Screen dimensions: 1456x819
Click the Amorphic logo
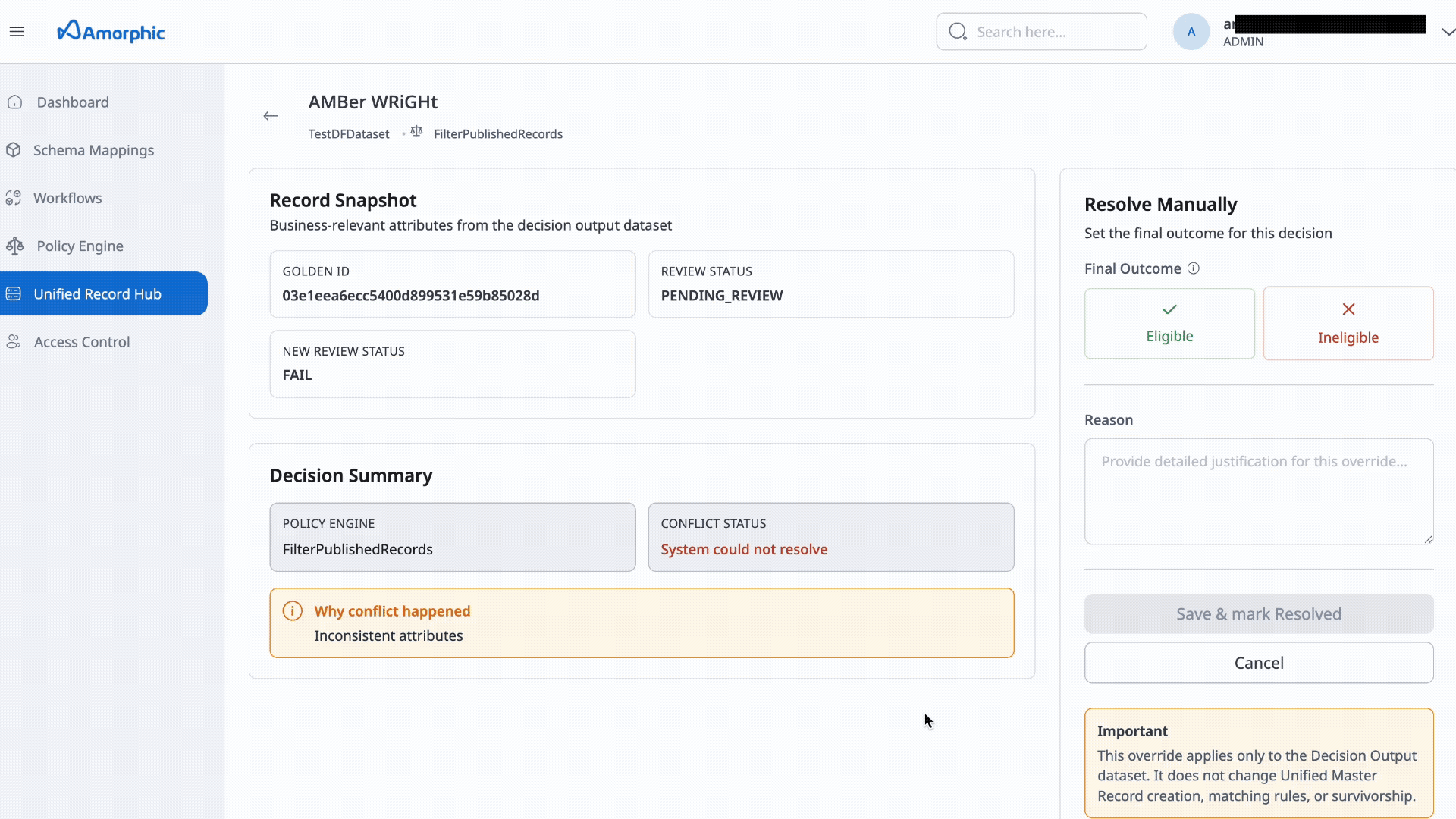coord(111,31)
